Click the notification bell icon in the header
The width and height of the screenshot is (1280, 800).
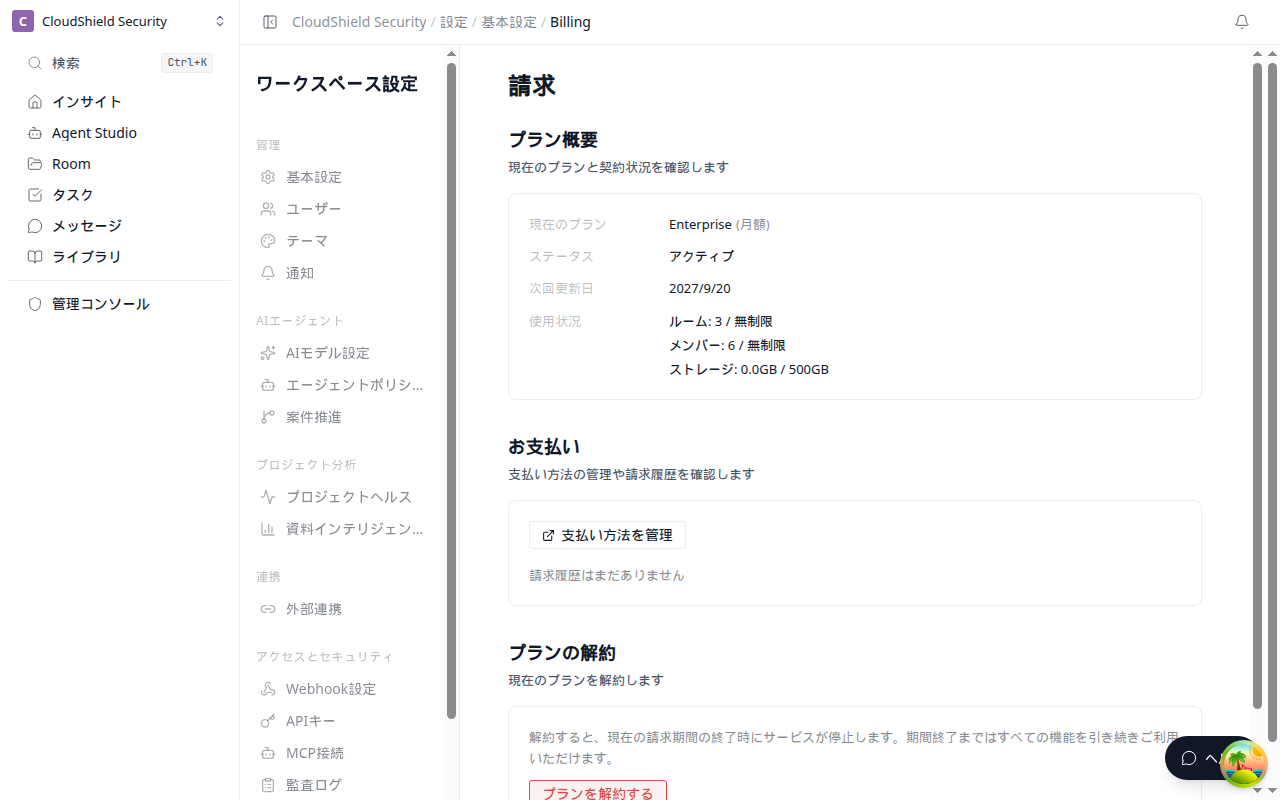1242,22
